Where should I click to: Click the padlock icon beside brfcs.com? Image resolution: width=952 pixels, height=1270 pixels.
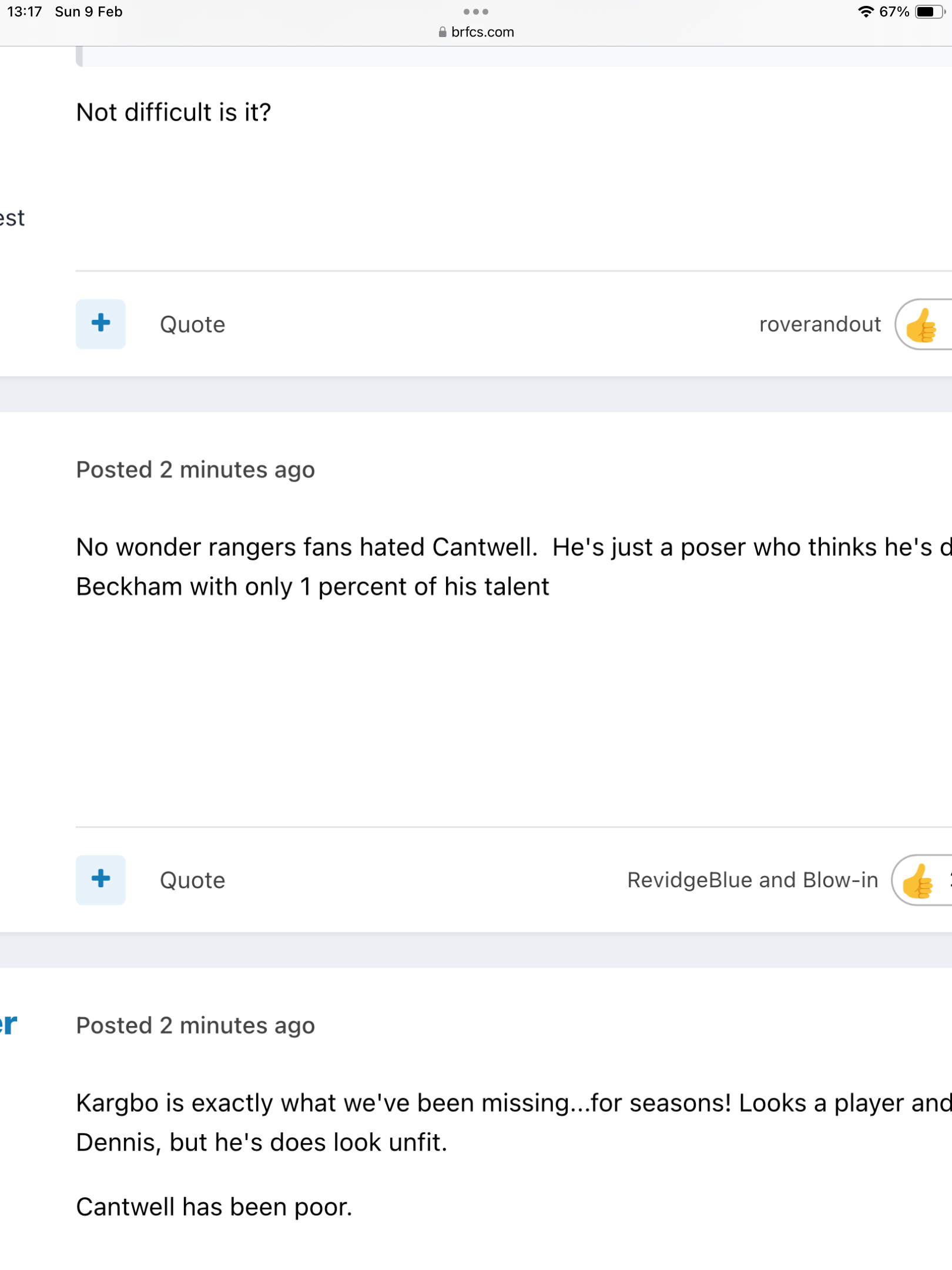tap(442, 32)
